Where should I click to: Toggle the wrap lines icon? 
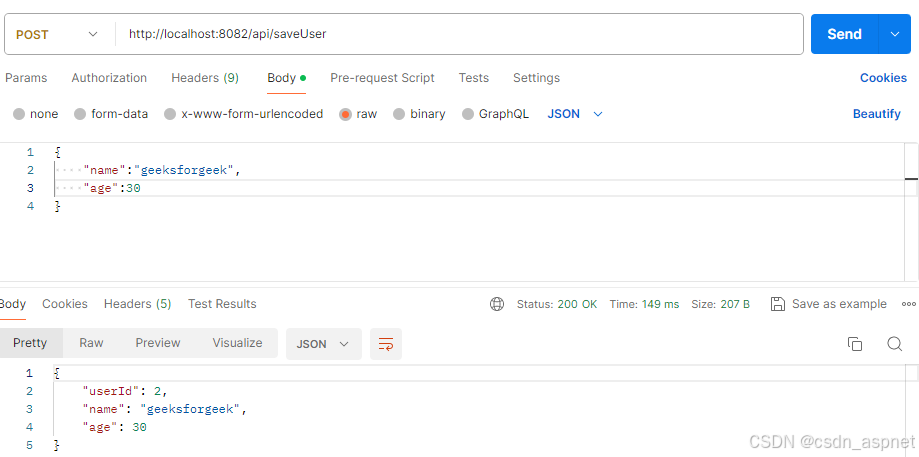386,344
